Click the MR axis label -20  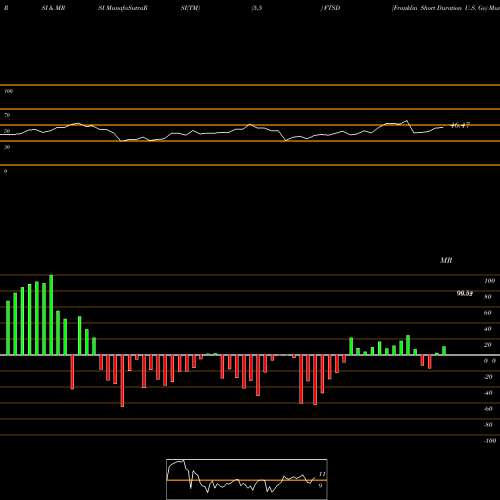[488, 377]
